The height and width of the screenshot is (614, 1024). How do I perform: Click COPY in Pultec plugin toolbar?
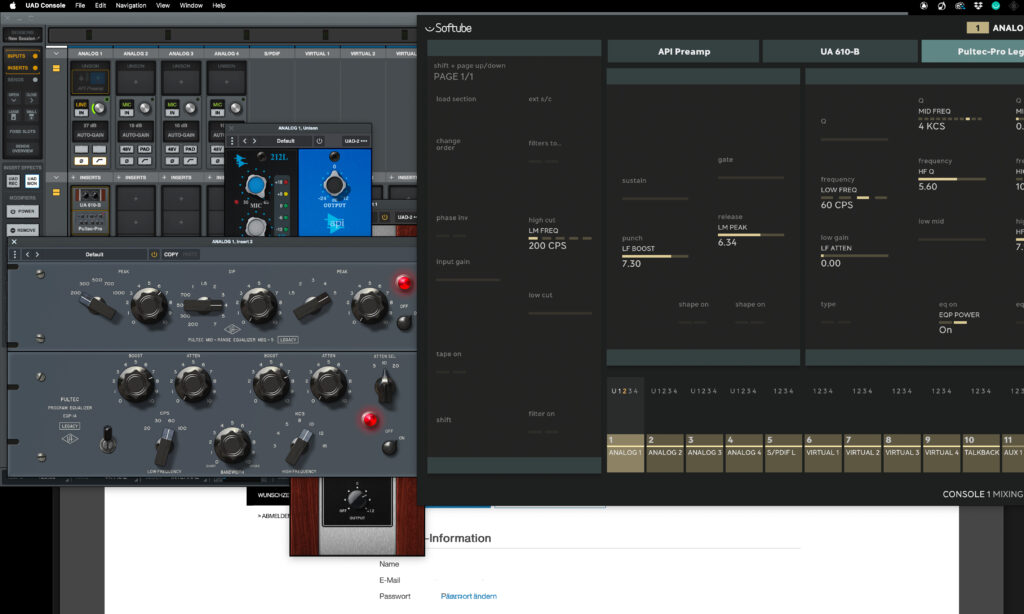[x=171, y=254]
